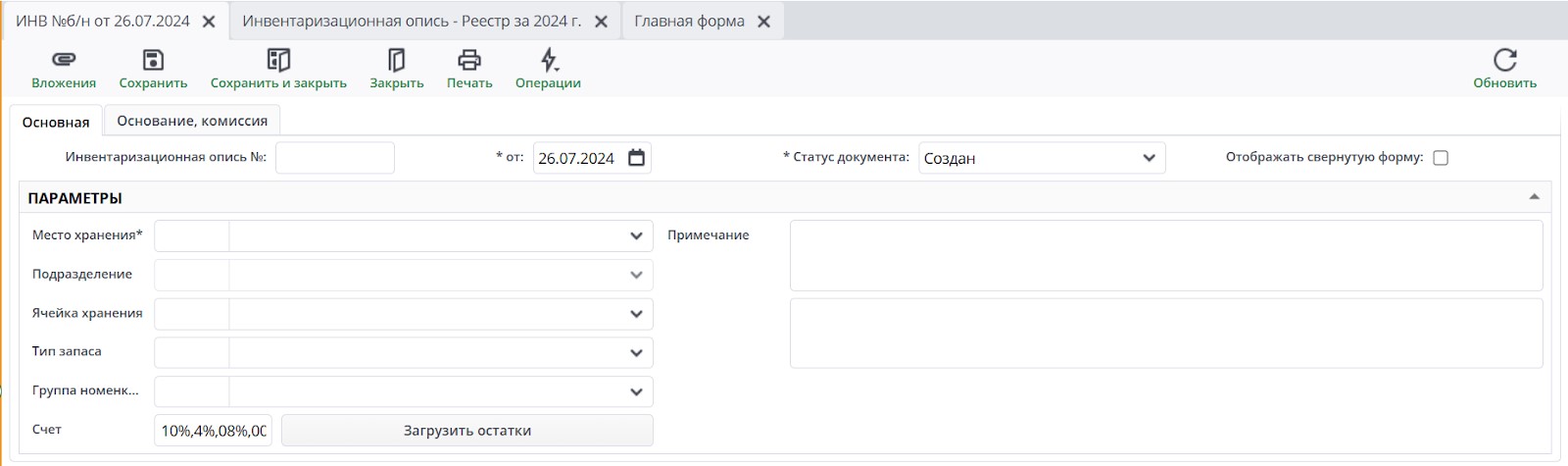Switch to the Главная форма tab
The image size is (1568, 466).
tap(689, 22)
